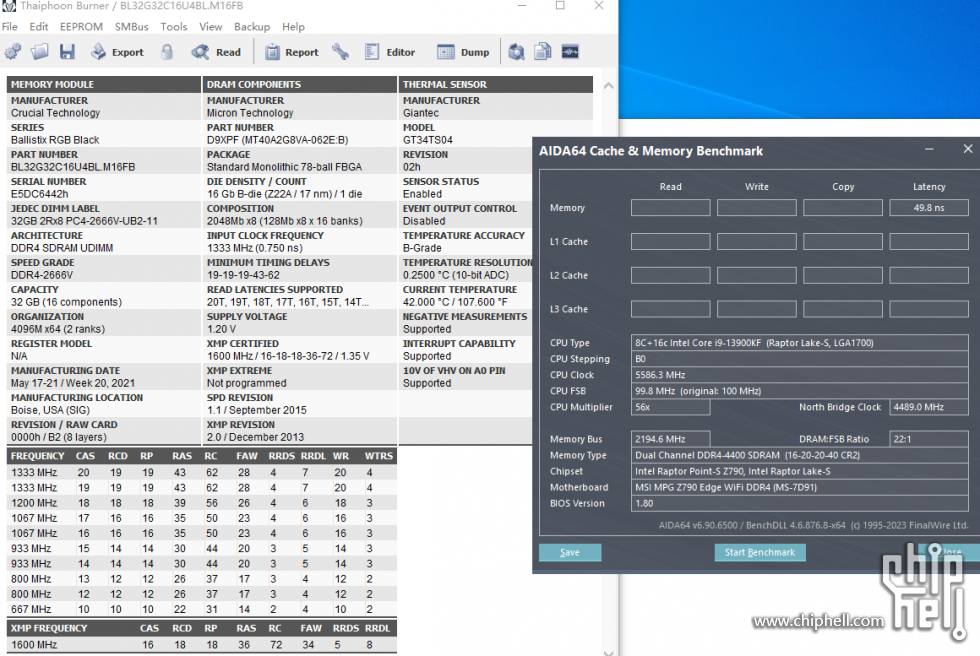This screenshot has height=656, width=980.
Task: Click the WTRS header in frequency table
Action: point(379,456)
